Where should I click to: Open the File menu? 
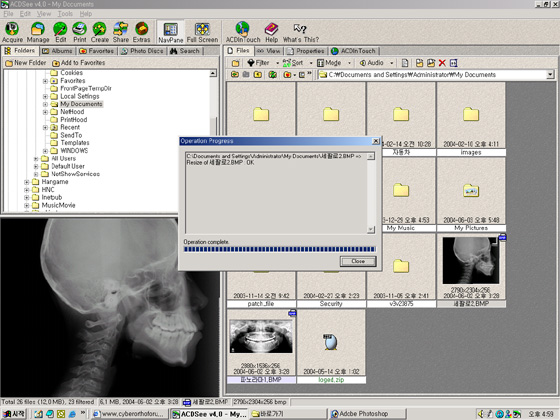[x=8, y=14]
